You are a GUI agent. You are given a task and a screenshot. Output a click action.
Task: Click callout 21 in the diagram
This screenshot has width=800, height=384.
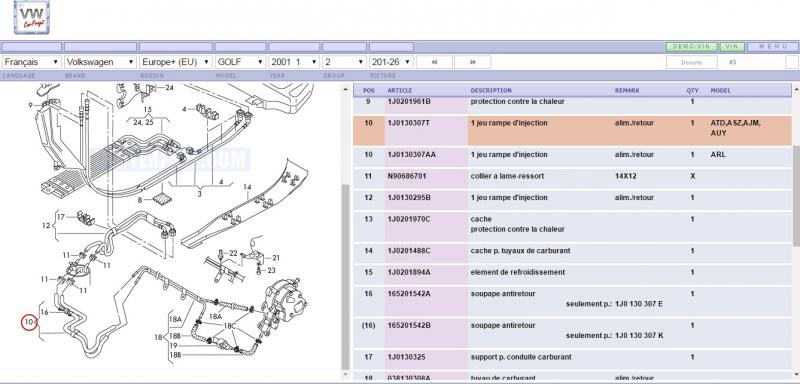[276, 258]
